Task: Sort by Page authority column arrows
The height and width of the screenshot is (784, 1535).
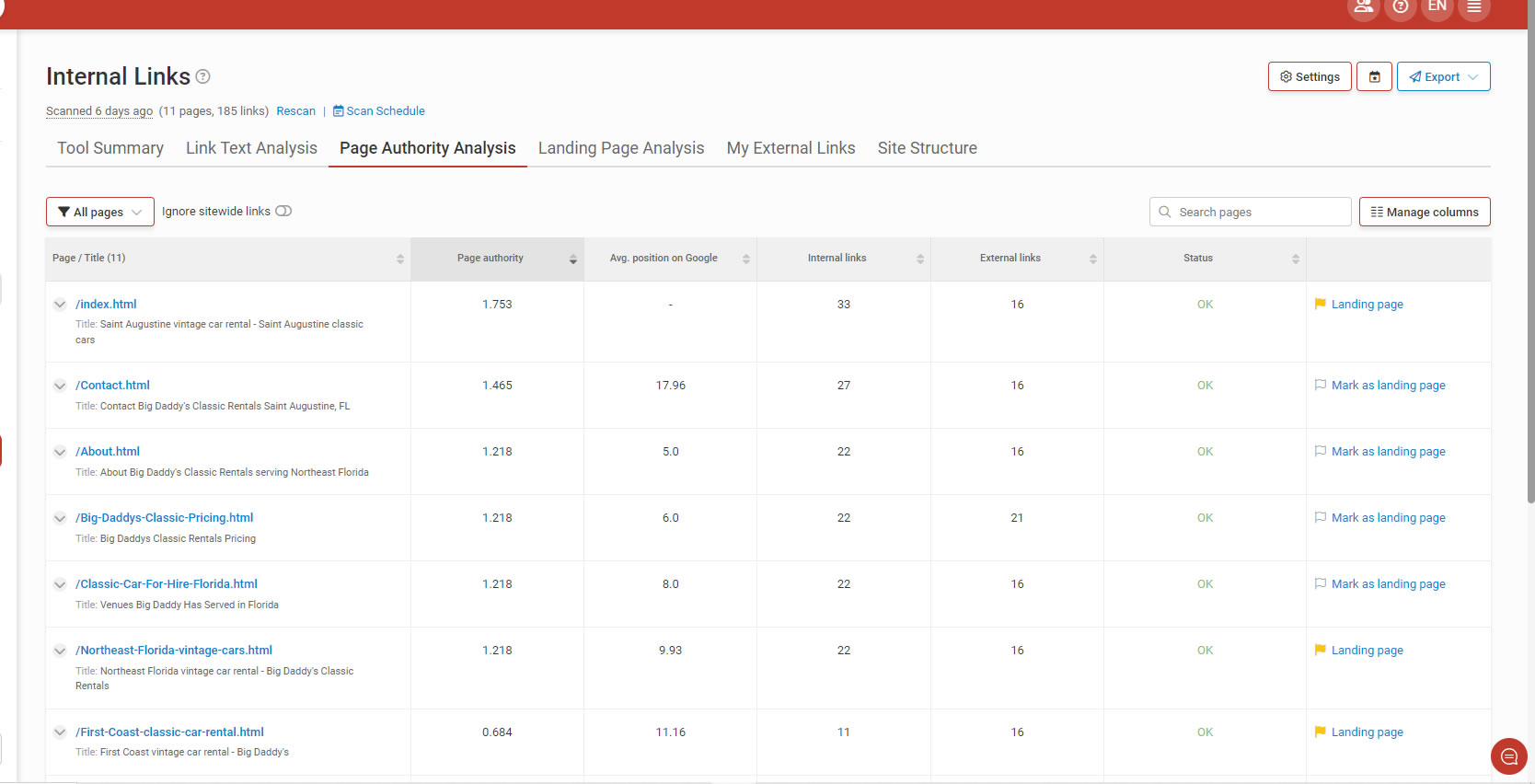Action: coord(573,259)
